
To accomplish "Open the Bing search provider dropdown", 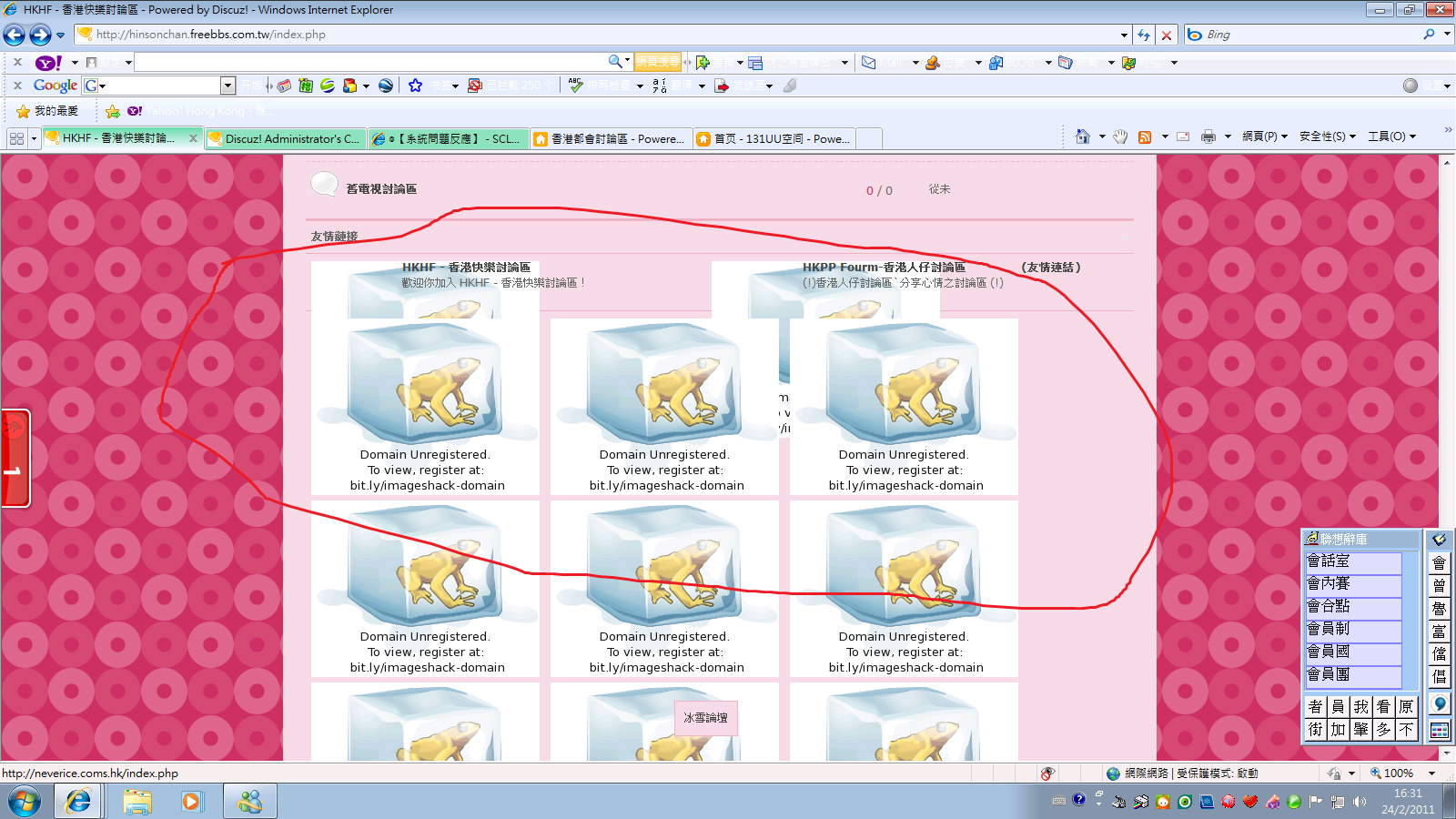I will 1447,35.
